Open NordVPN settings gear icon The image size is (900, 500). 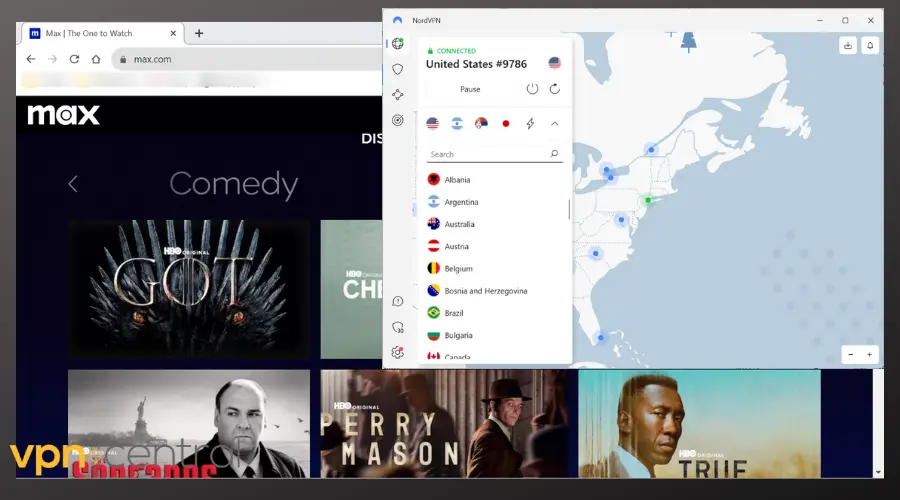tap(398, 352)
